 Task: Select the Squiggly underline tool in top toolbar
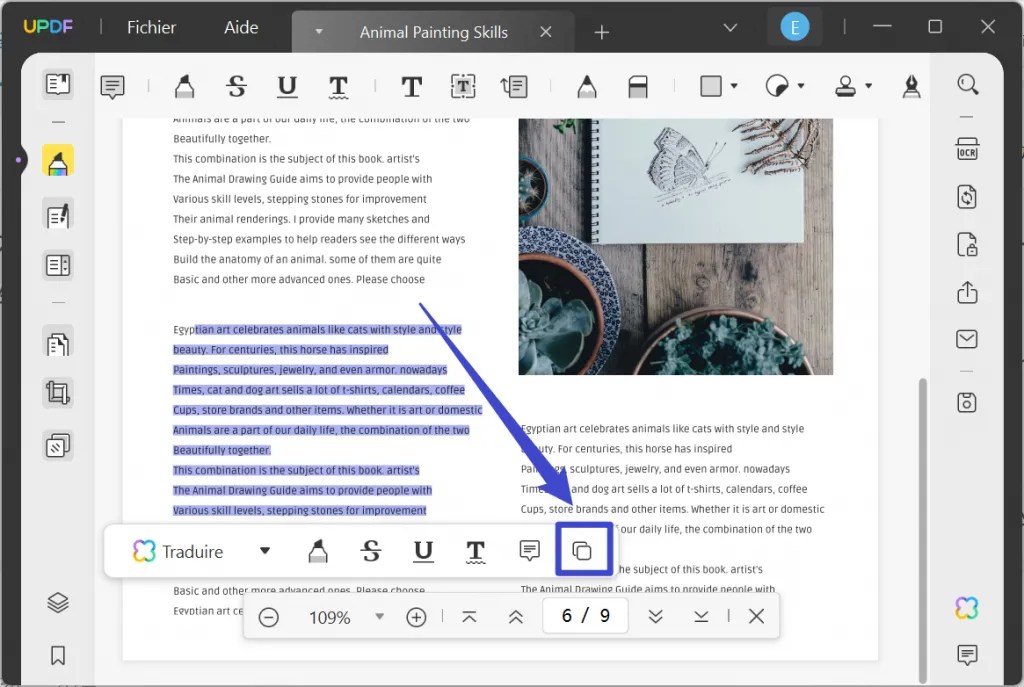338,86
